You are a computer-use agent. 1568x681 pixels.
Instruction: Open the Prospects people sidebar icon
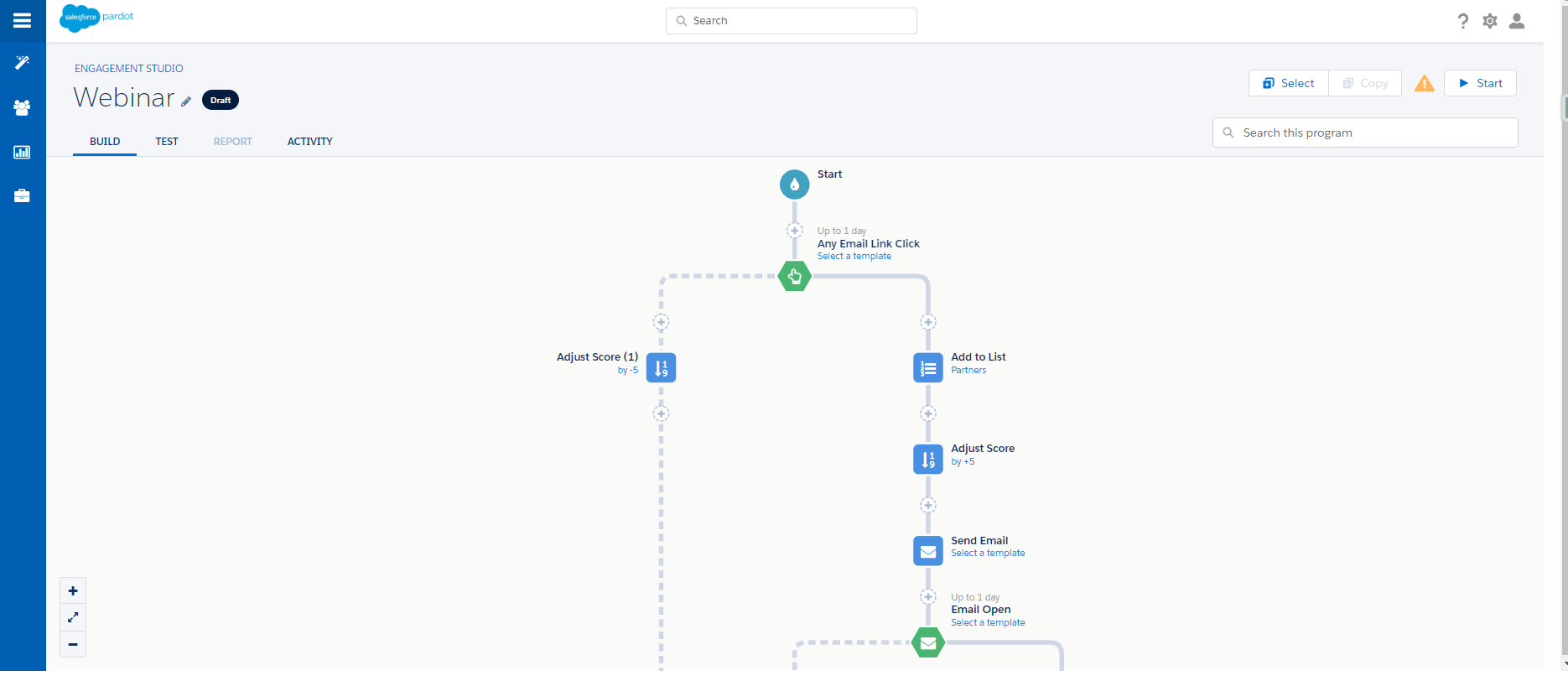point(23,107)
